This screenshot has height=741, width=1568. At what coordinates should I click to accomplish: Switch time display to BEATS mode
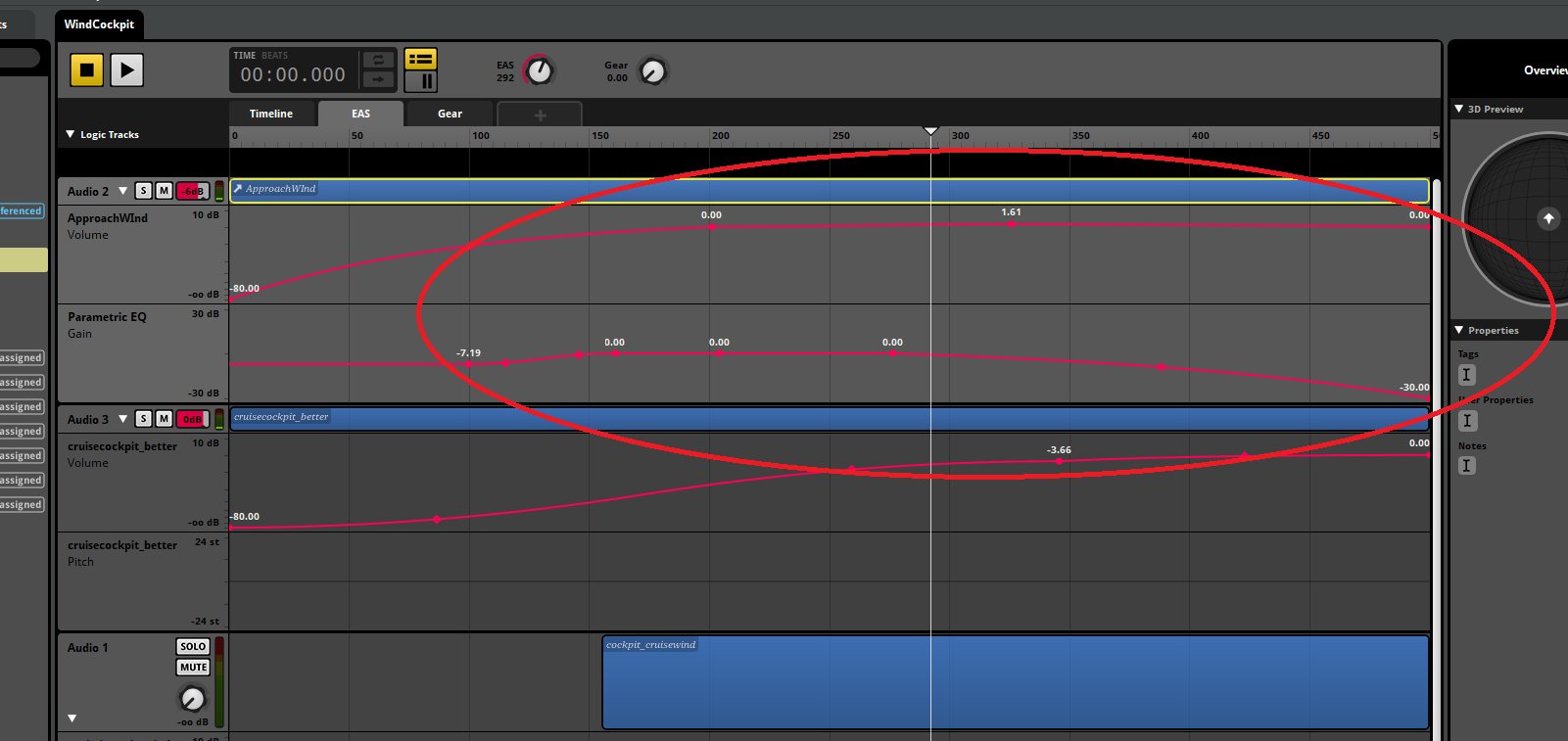[275, 56]
